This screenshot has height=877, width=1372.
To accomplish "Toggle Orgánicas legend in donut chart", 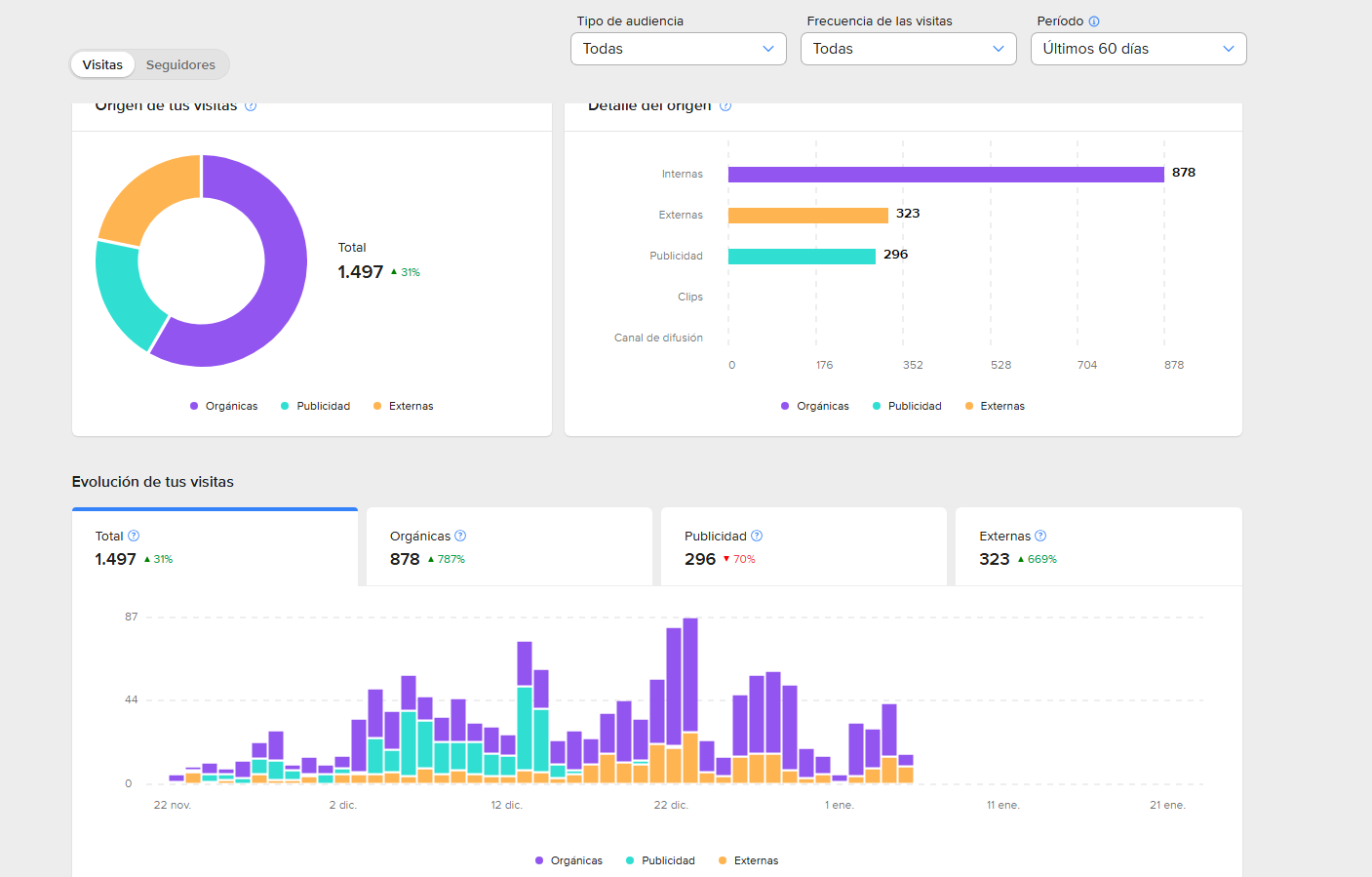I will click(x=224, y=406).
